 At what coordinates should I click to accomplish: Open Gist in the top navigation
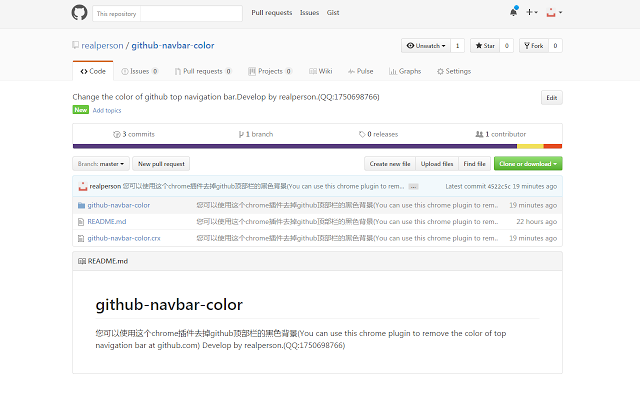coord(333,13)
